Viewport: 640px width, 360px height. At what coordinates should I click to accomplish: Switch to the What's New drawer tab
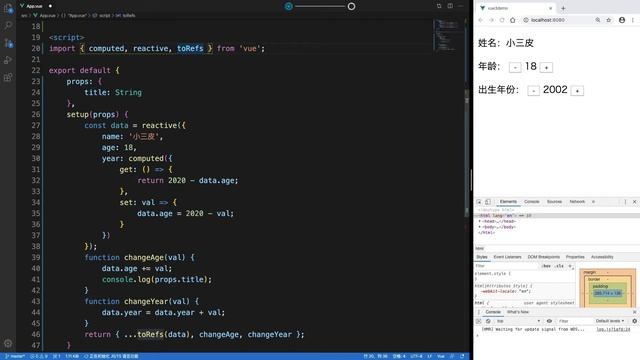click(x=518, y=312)
